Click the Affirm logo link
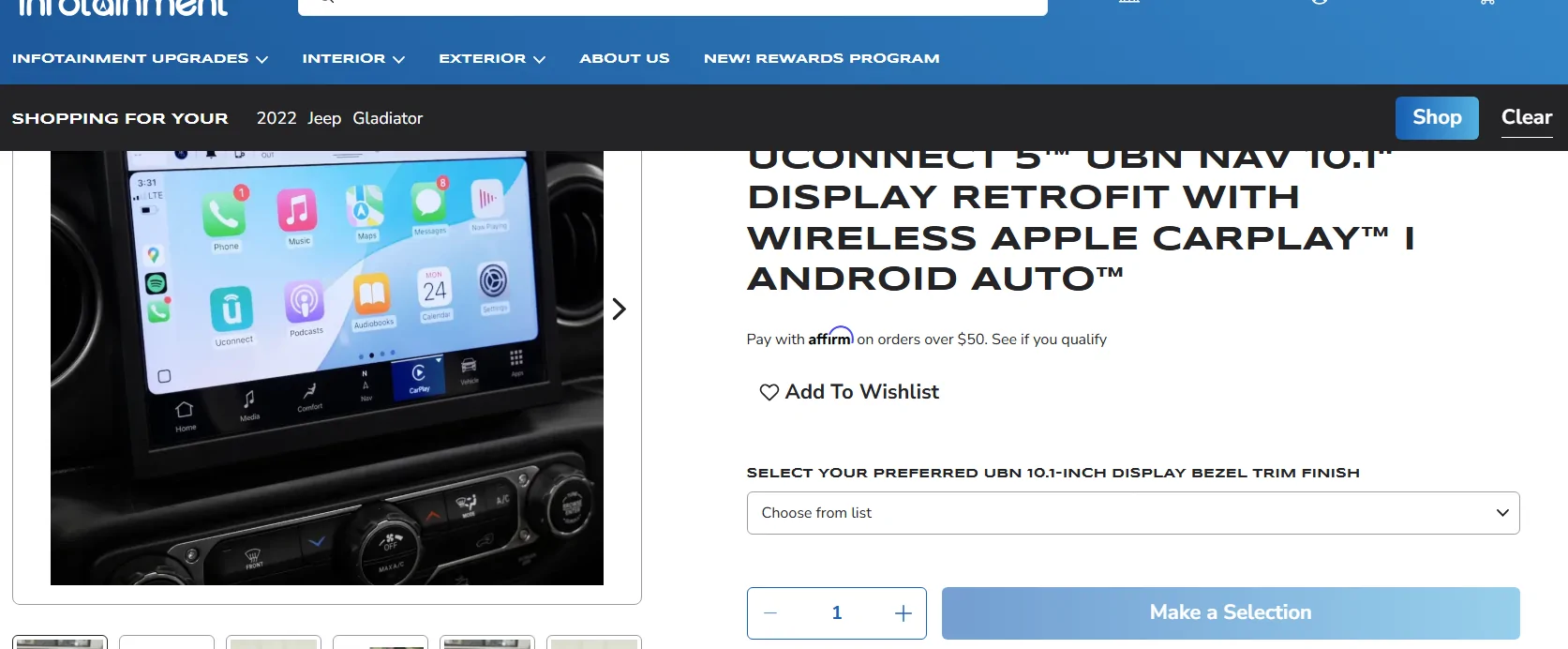Viewport: 1568px width, 649px height. (x=830, y=337)
